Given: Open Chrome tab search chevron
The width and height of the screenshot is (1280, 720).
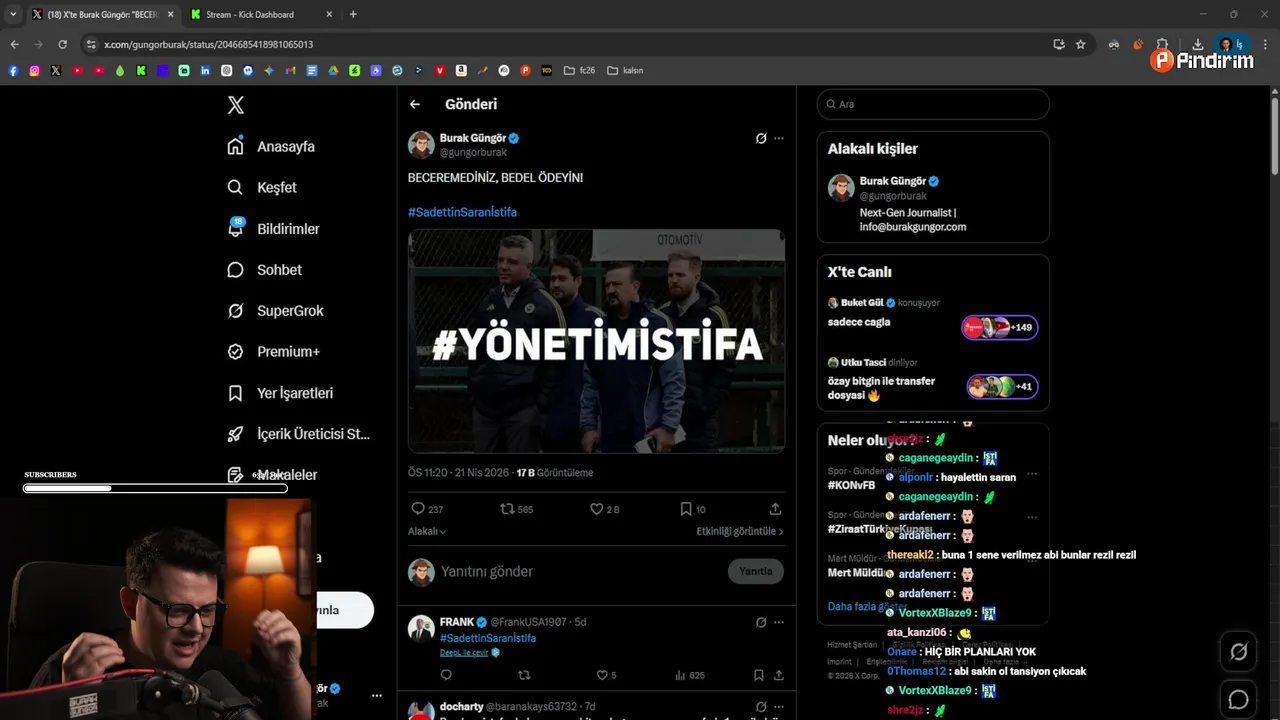Looking at the screenshot, I should coord(13,14).
